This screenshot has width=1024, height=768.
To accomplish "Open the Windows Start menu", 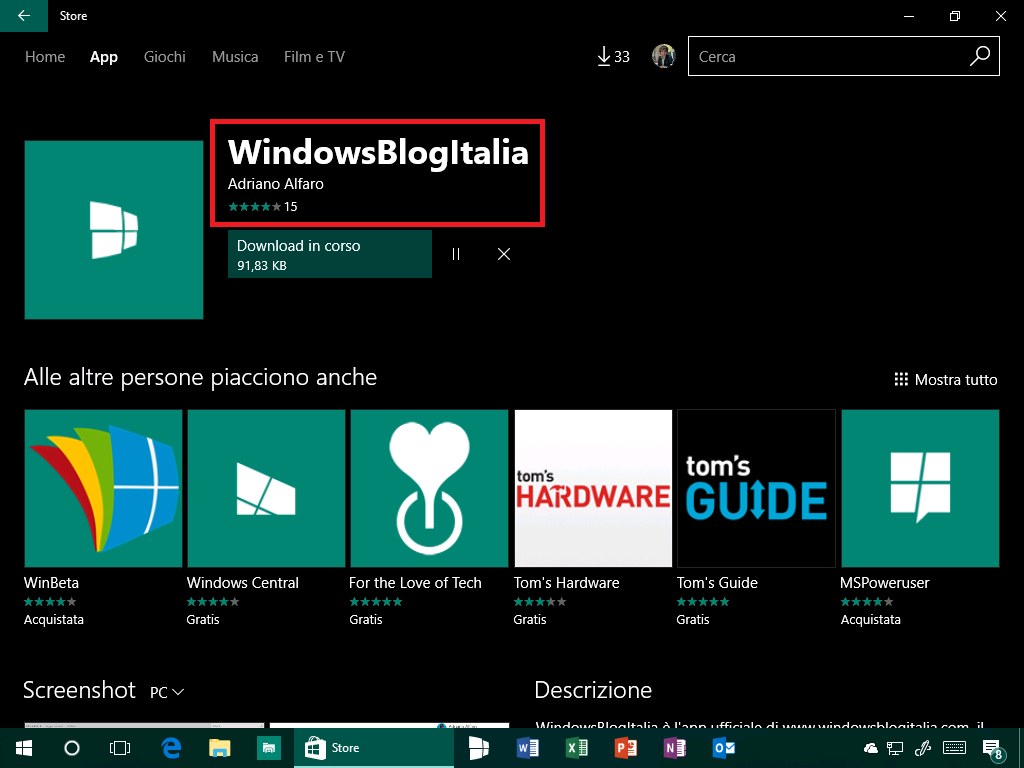I will (24, 748).
